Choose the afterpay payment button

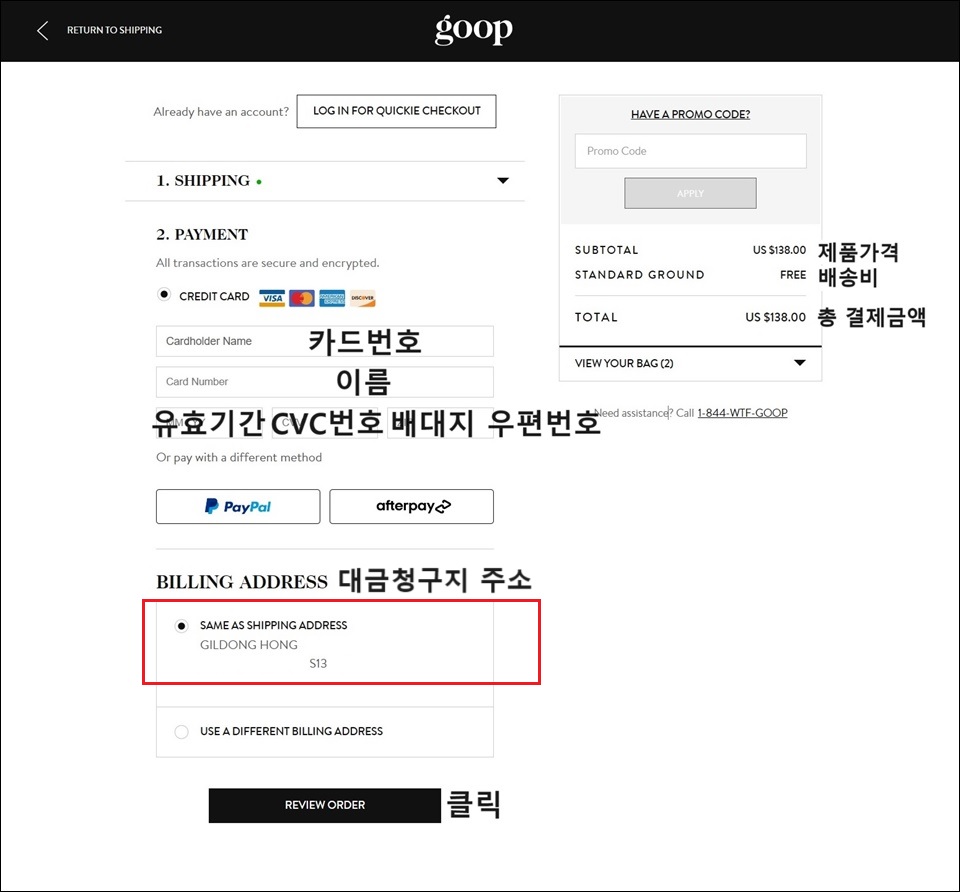411,506
